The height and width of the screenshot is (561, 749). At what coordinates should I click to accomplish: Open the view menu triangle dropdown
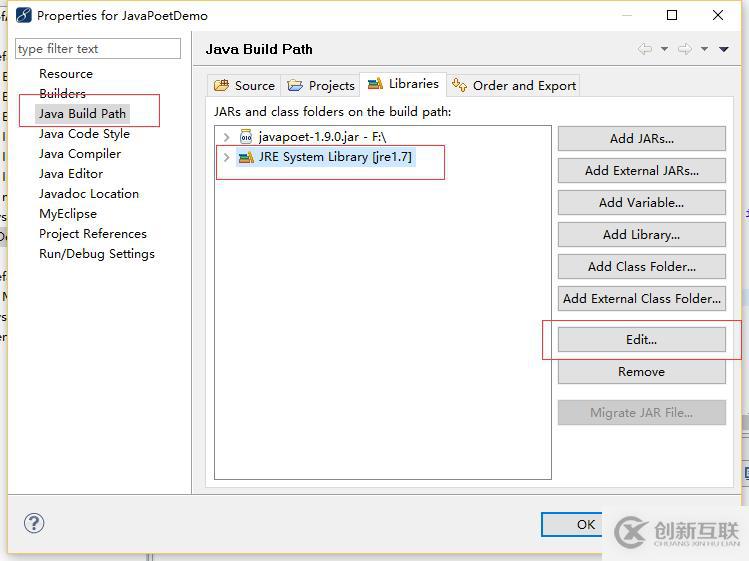(x=724, y=49)
